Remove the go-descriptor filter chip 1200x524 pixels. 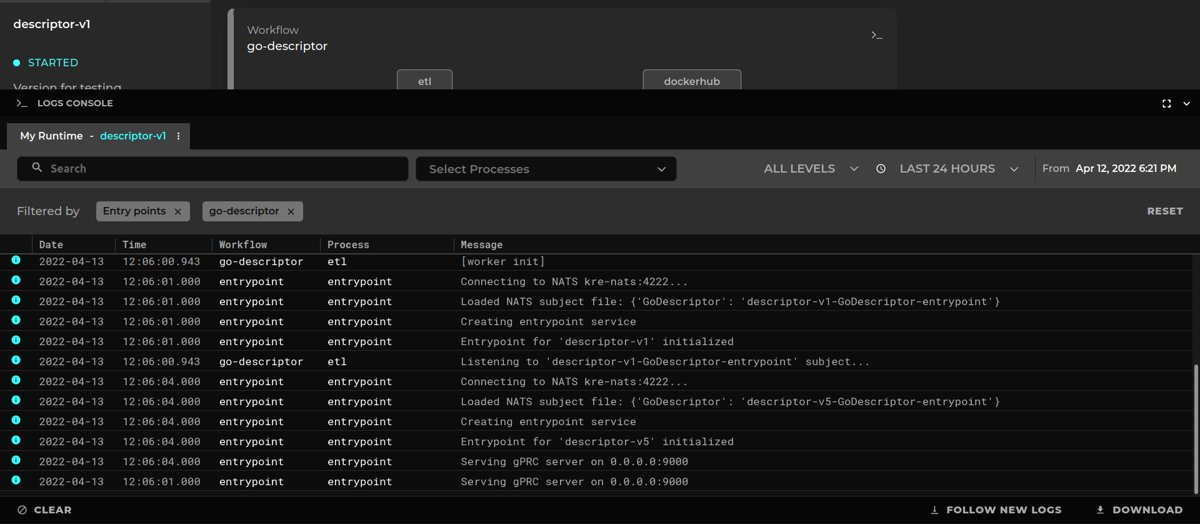click(291, 212)
